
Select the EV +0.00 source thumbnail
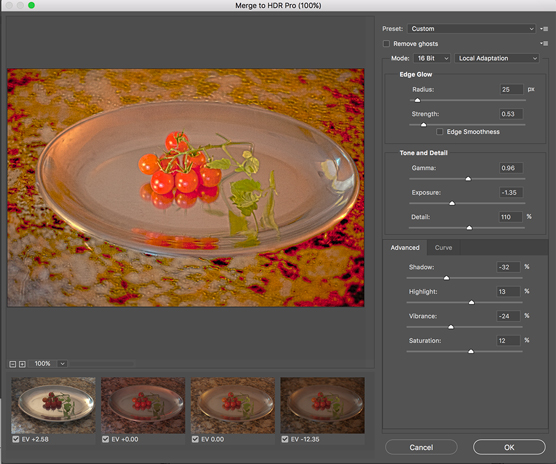(x=143, y=405)
